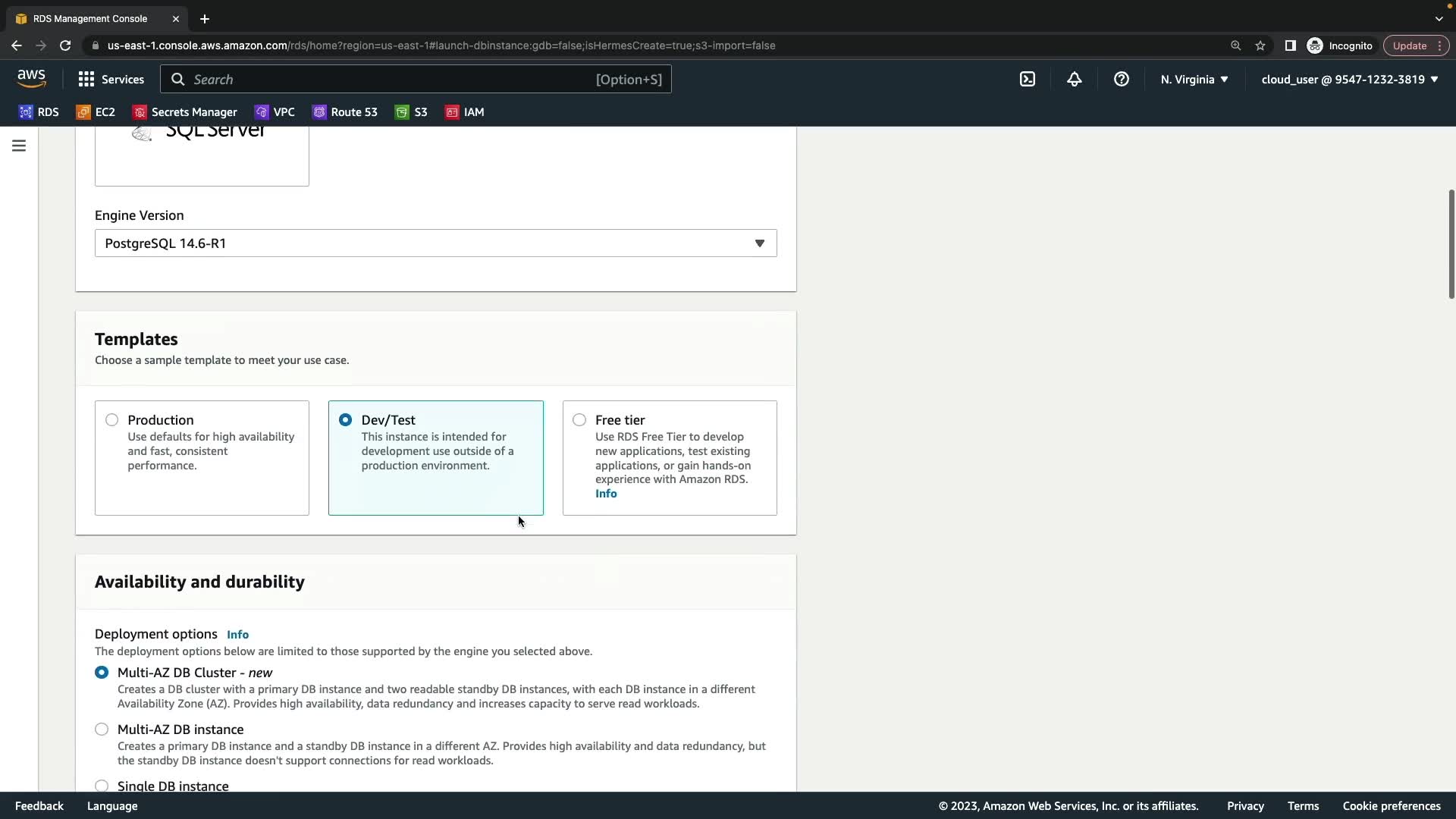The image size is (1456, 819).
Task: Open the N. Virginia region selector
Action: 1194,79
